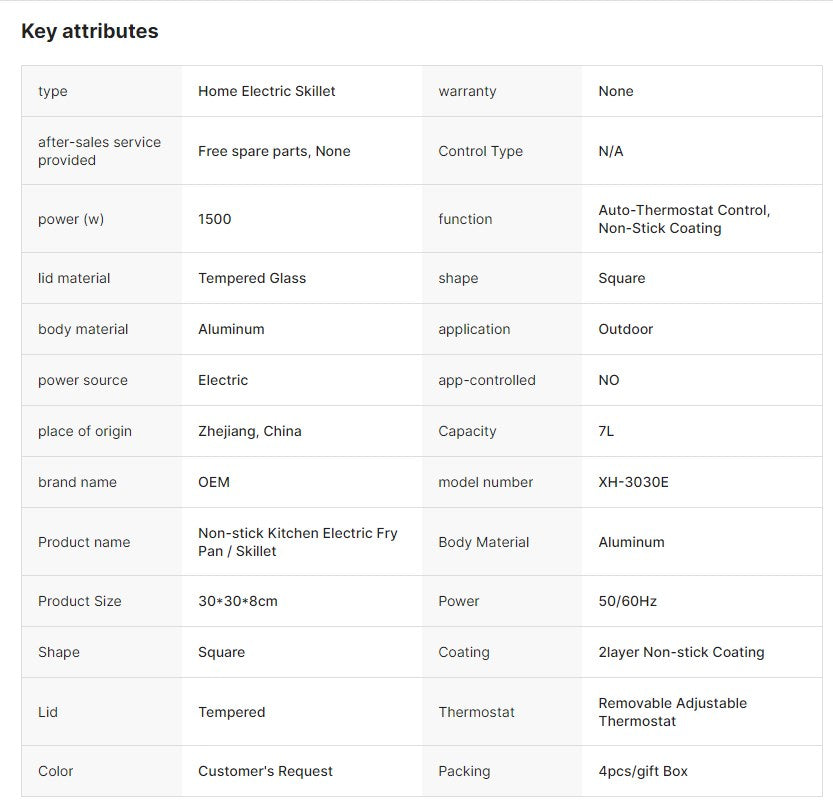Image resolution: width=833 pixels, height=810 pixels.
Task: Click the Removable Adjustable Thermostat value
Action: (x=673, y=712)
